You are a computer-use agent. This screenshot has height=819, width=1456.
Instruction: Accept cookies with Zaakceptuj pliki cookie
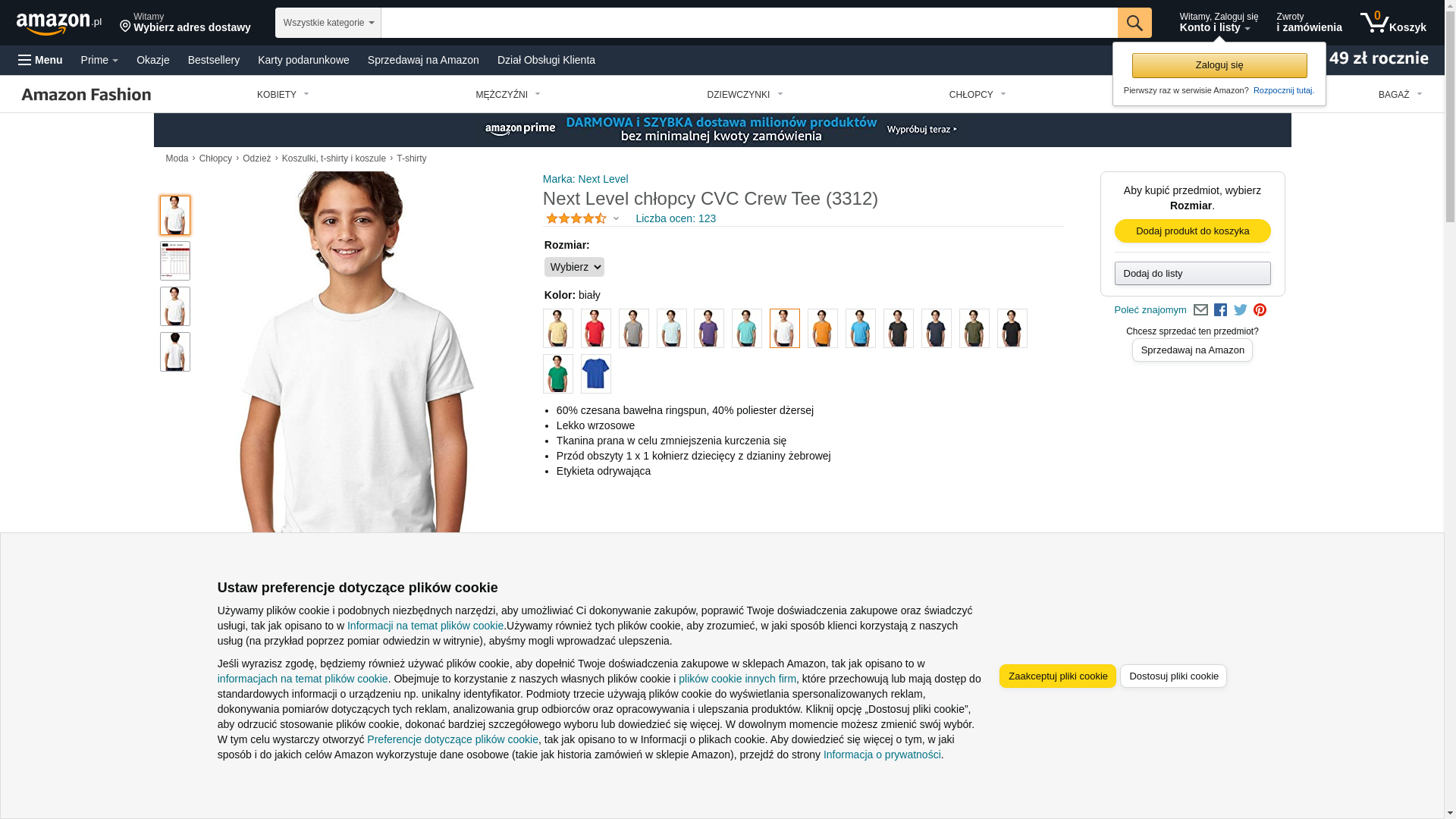[x=1057, y=676]
